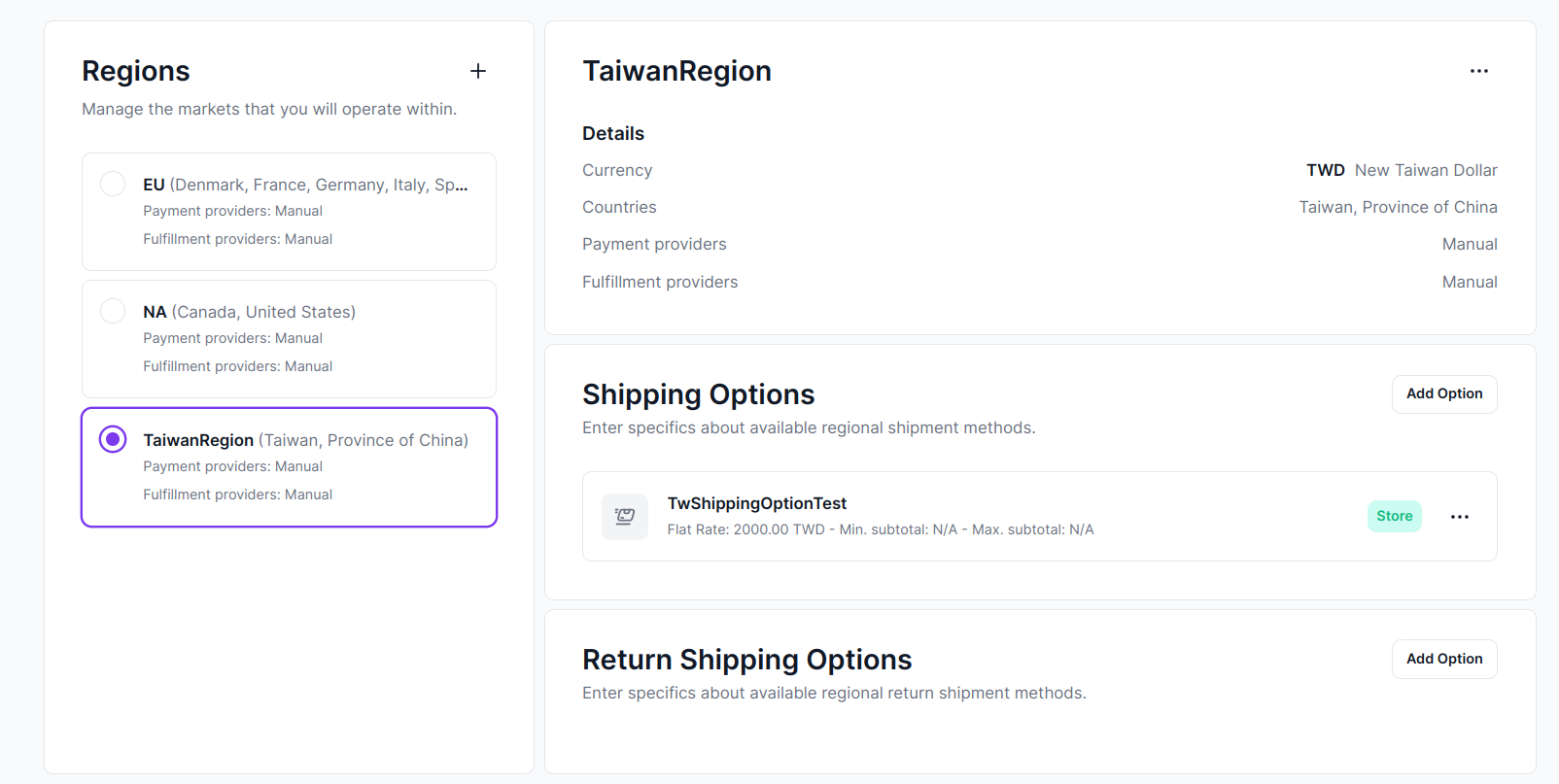Image resolution: width=1559 pixels, height=784 pixels.
Task: Add Option under Return Shipping Options
Action: (x=1443, y=659)
